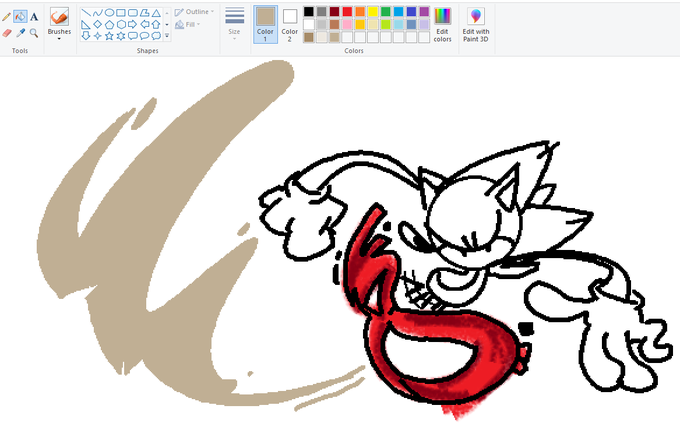This screenshot has width=680, height=430.
Task: Open the shape Outline dropdown
Action: pyautogui.click(x=194, y=12)
